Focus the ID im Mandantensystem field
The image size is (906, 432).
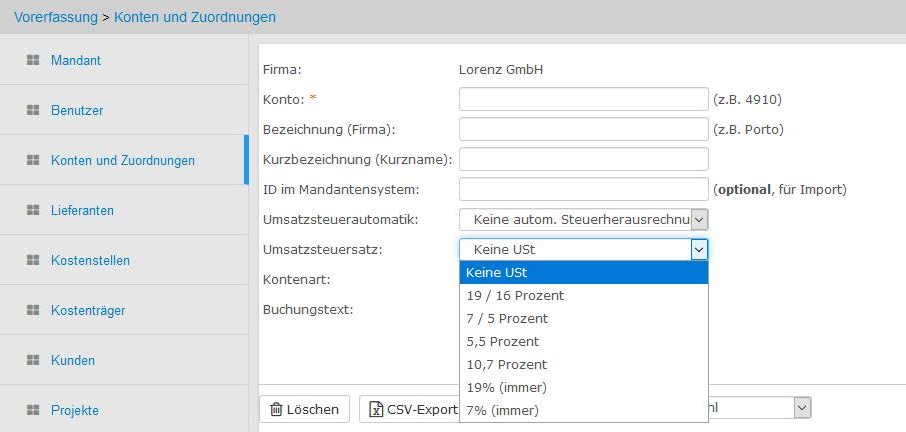click(584, 189)
